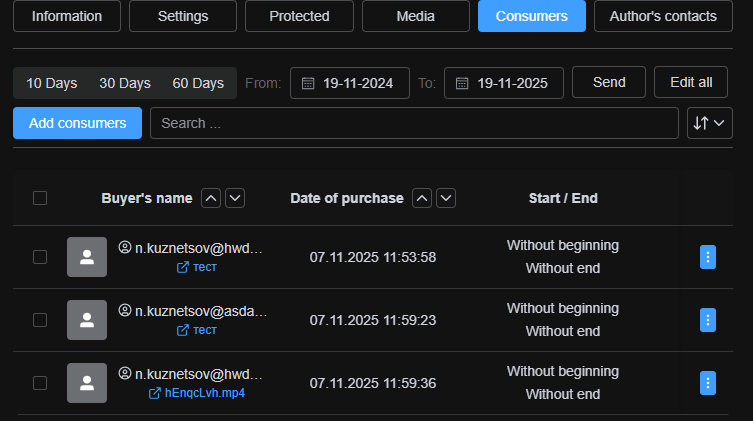Select the Consumers tab
Image resolution: width=753 pixels, height=421 pixels.
coord(532,16)
